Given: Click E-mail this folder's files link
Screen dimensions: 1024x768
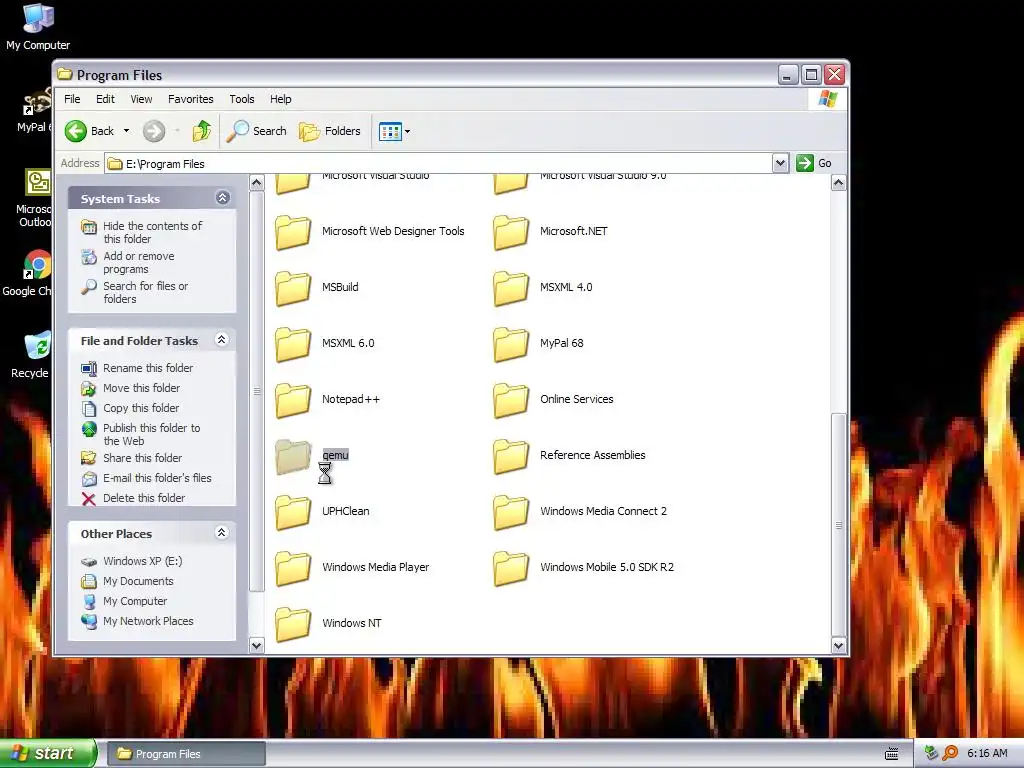Looking at the screenshot, I should point(157,478).
